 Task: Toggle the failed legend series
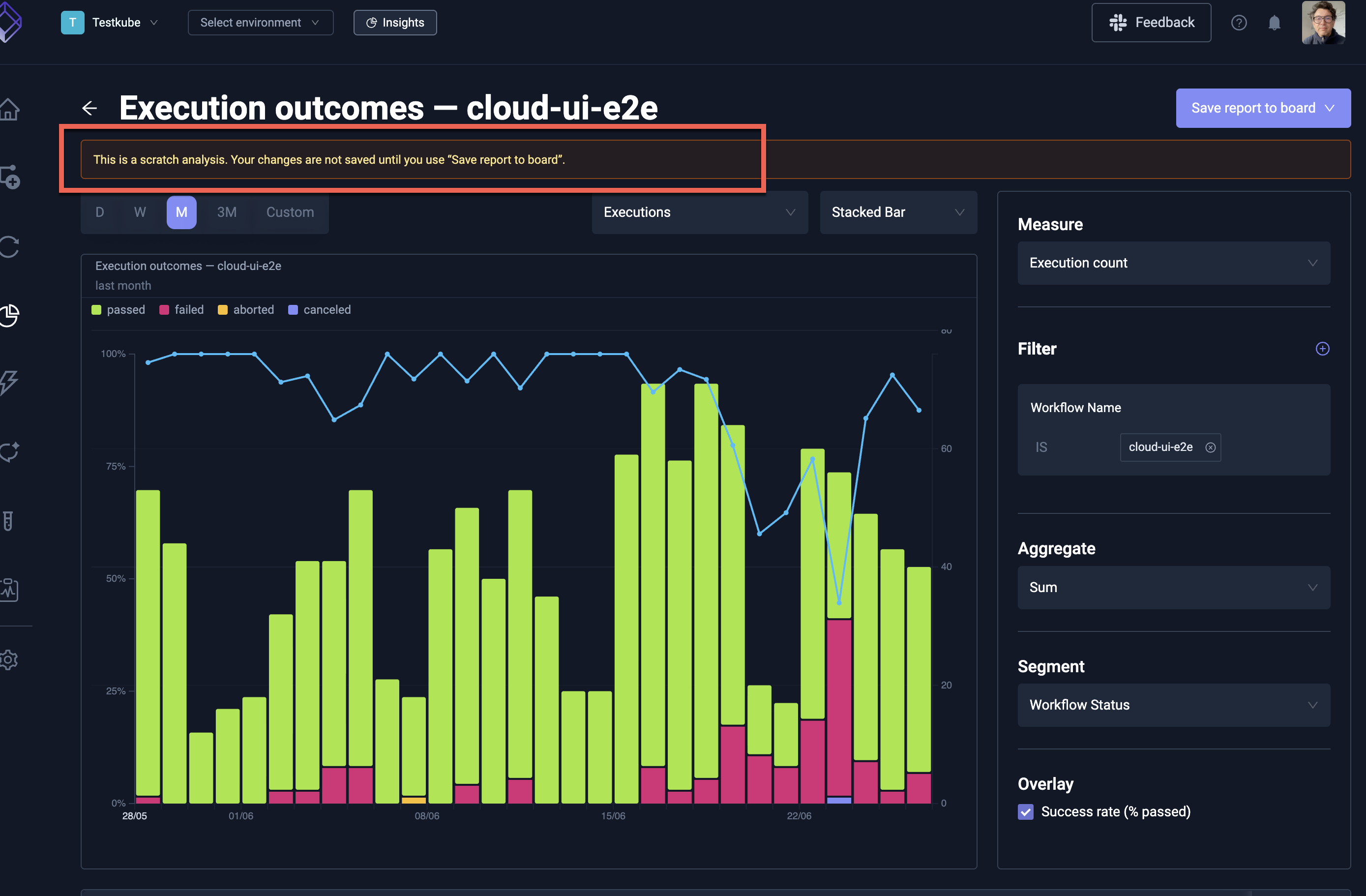tap(181, 310)
